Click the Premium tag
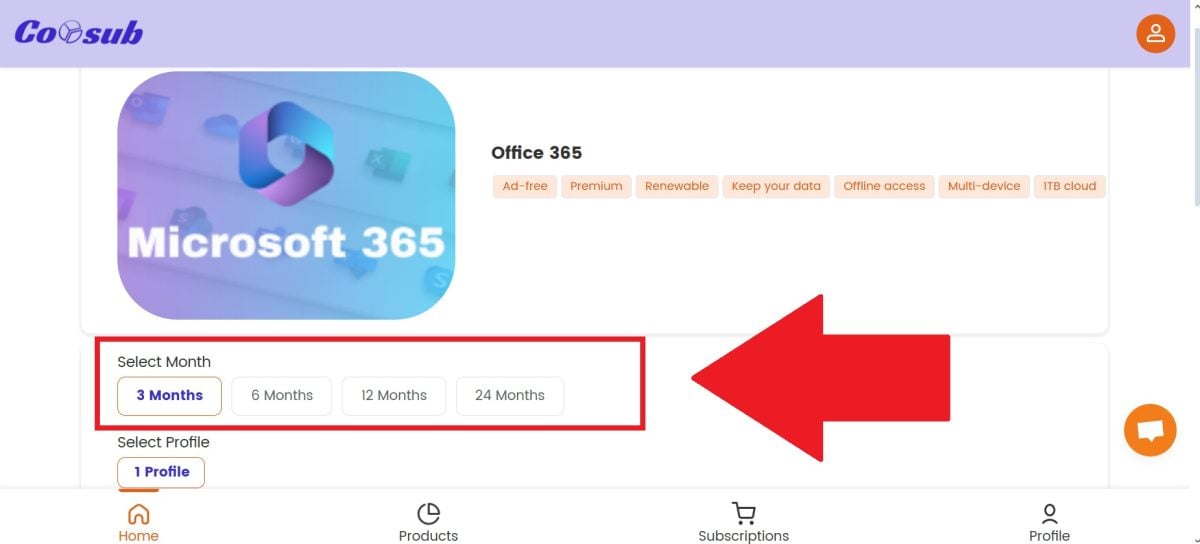 tap(596, 186)
